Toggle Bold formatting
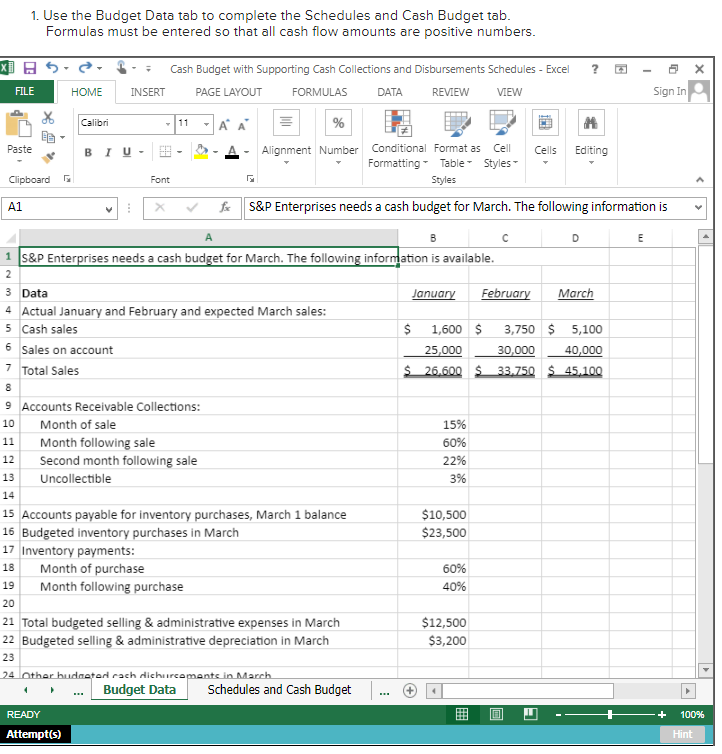Image resolution: width=722 pixels, height=754 pixels. click(88, 152)
